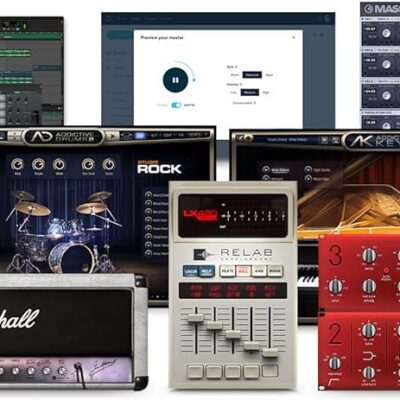Click the third fader cap on Relab LX480
Screen dimensions: 400x400
[233, 334]
